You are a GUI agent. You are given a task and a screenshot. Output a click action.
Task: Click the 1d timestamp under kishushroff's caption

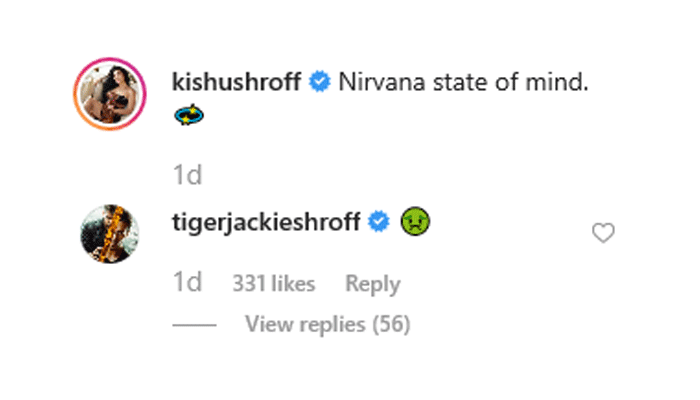187,176
